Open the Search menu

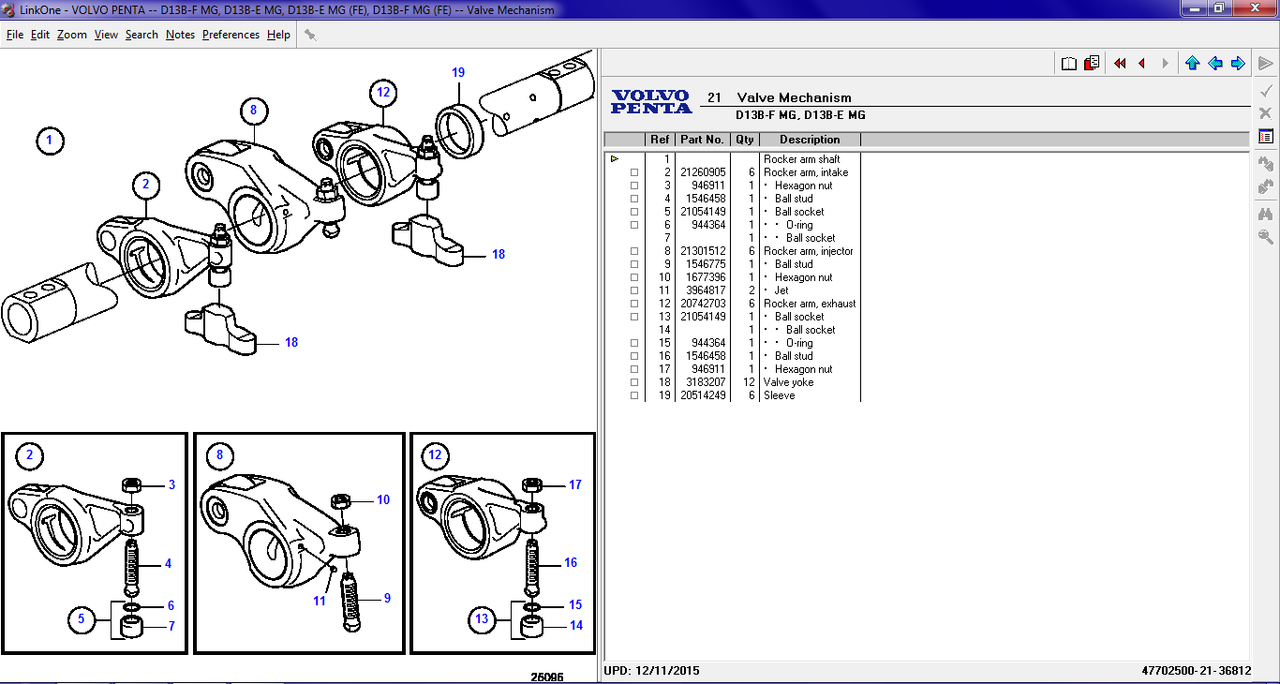pos(142,34)
